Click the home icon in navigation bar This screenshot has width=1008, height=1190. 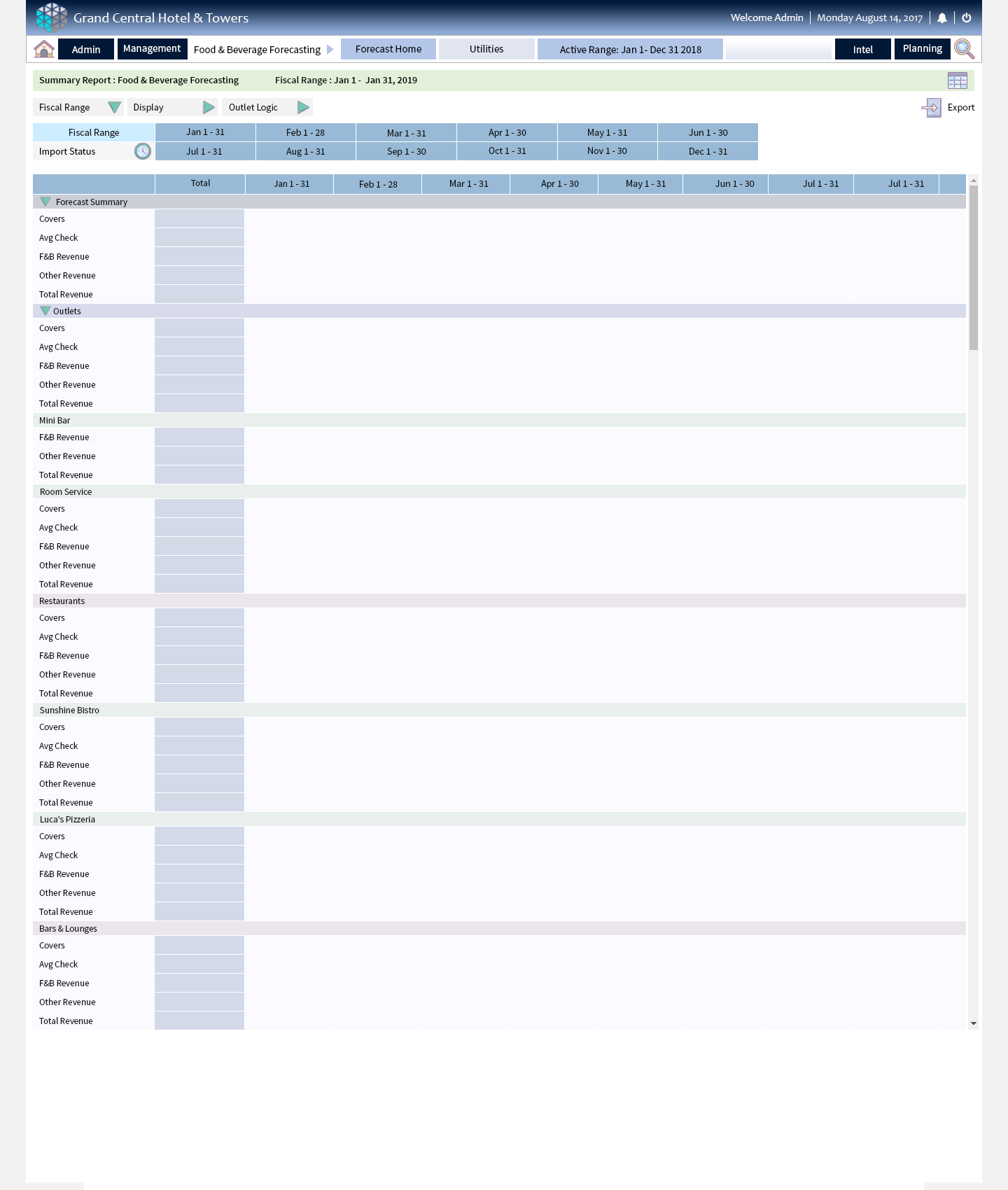[44, 49]
